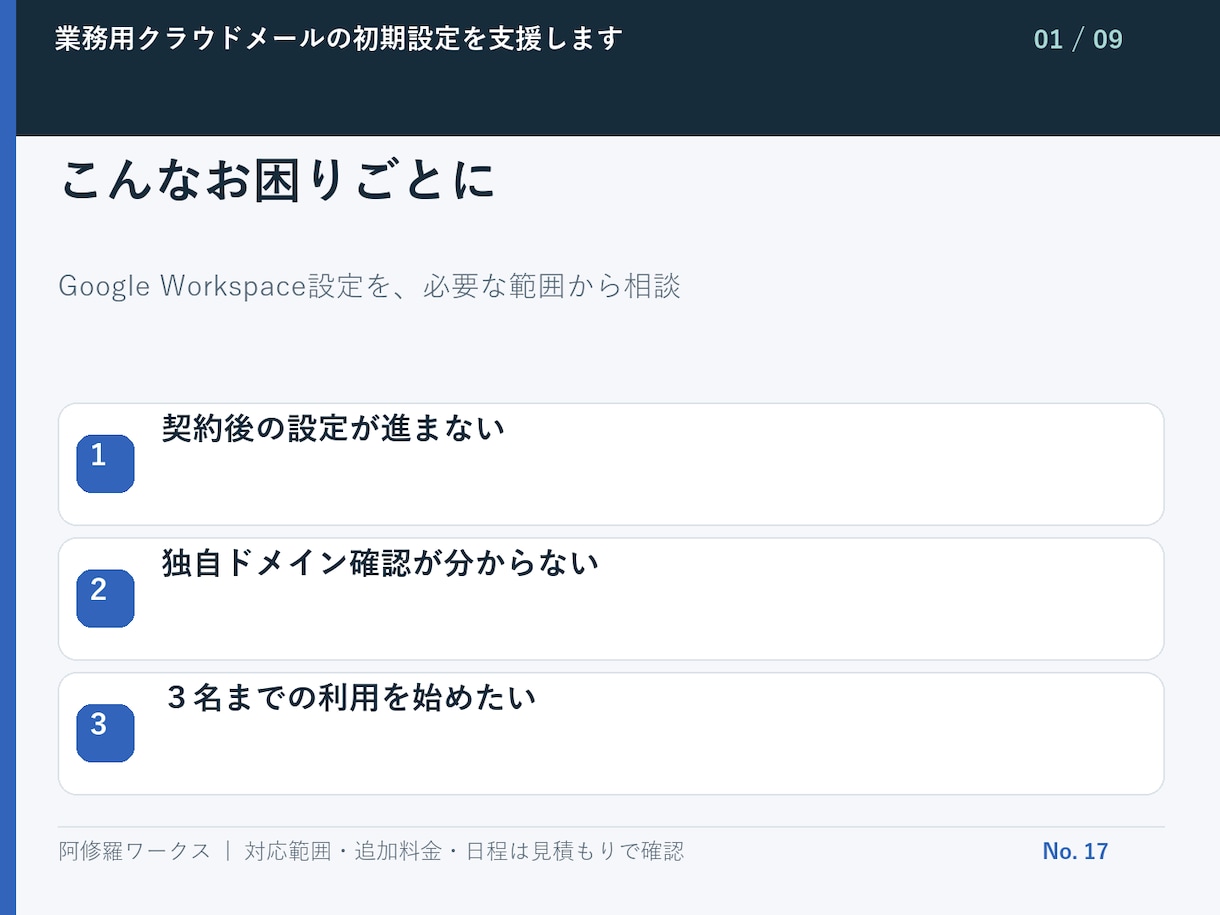Click the blue number 3 badge

105,733
